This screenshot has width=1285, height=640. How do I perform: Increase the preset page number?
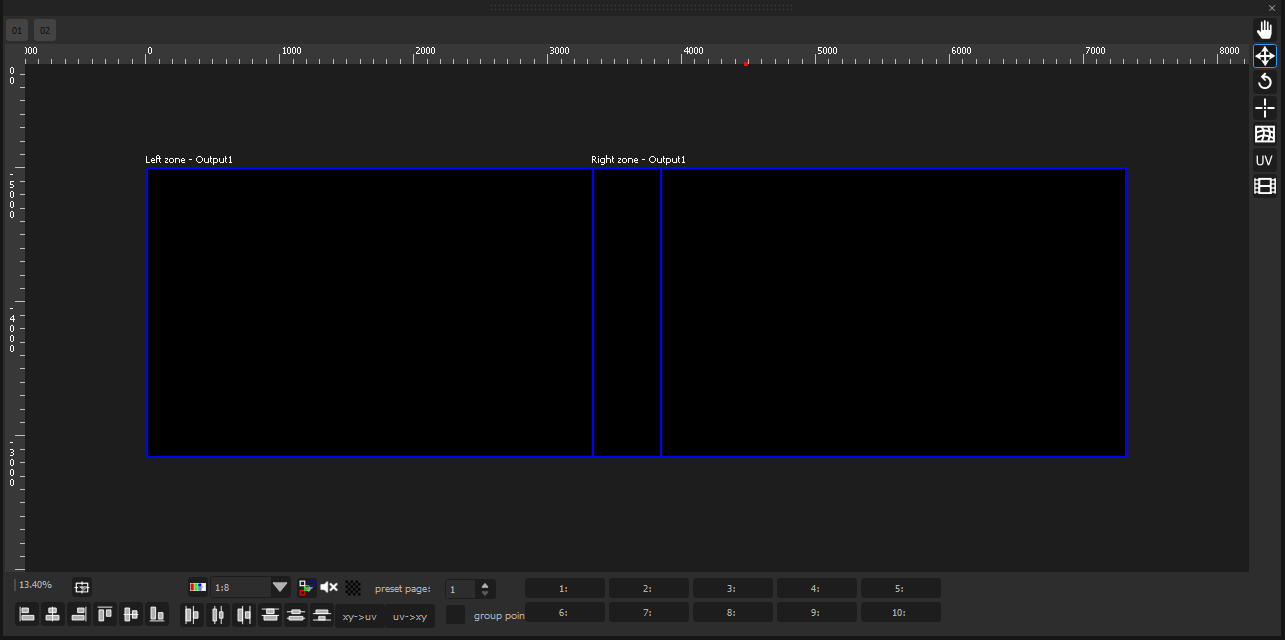(486, 585)
